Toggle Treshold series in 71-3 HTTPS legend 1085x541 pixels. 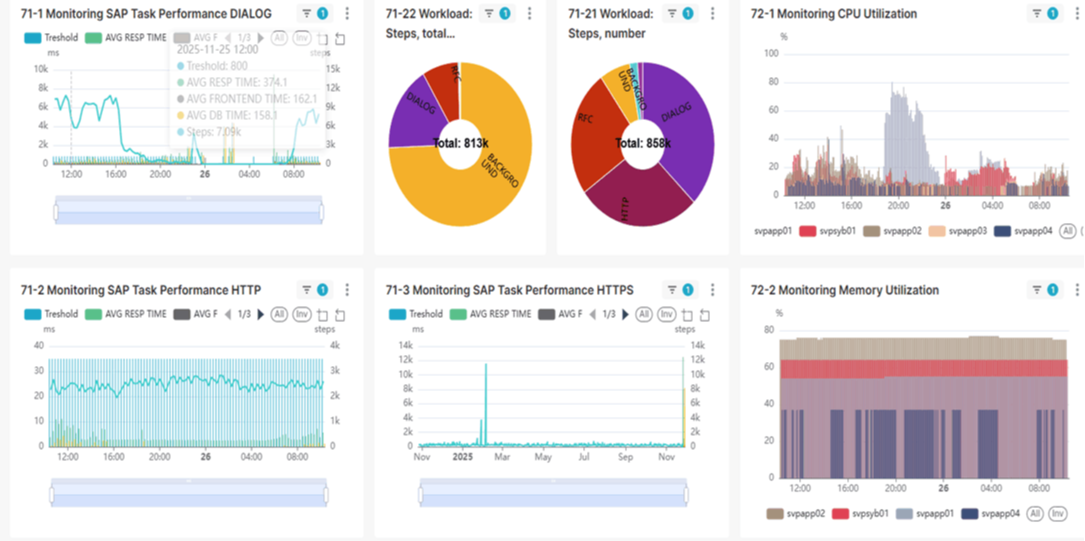[x=416, y=314]
